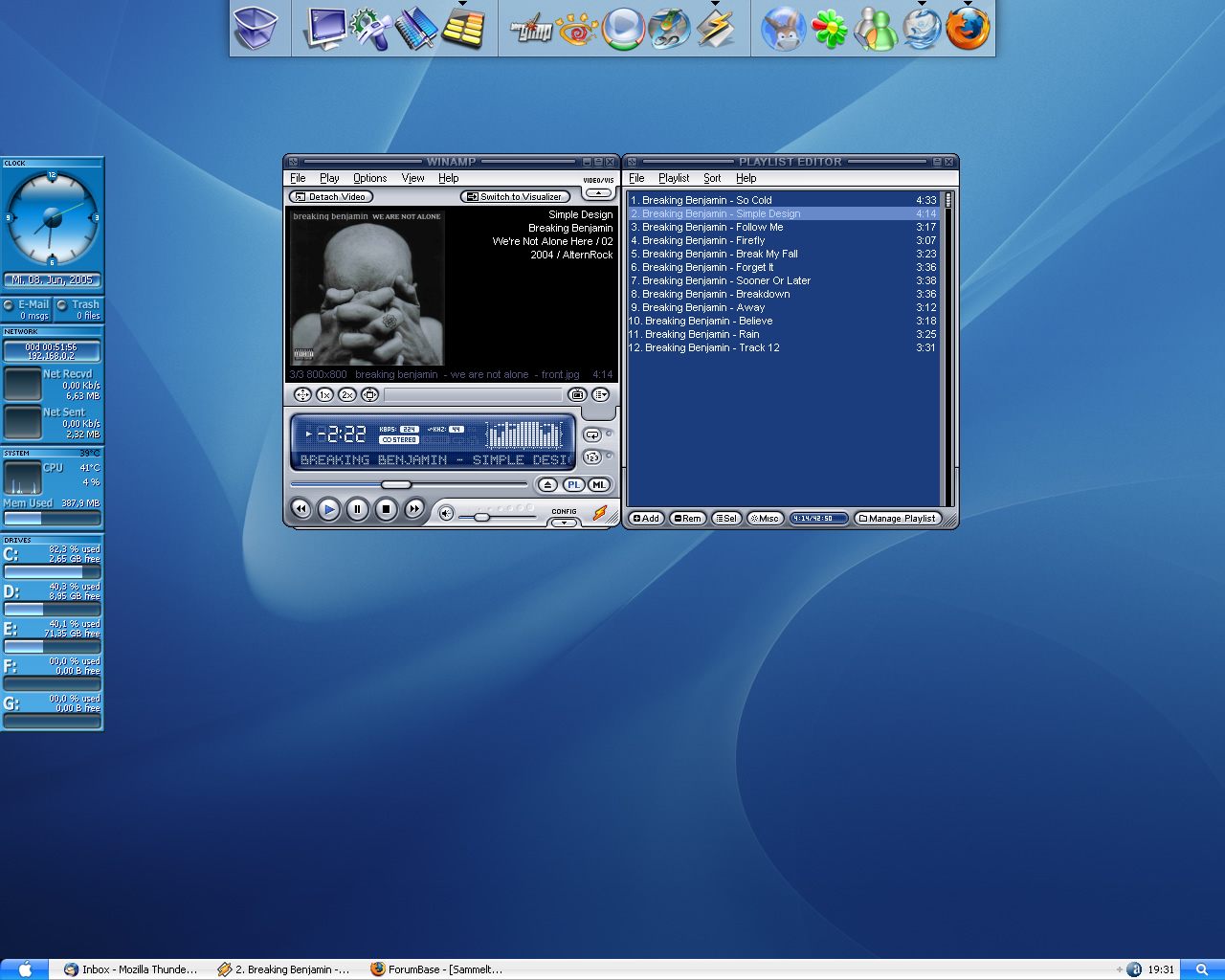Click the TV mode icon in video toolbar

(x=370, y=394)
